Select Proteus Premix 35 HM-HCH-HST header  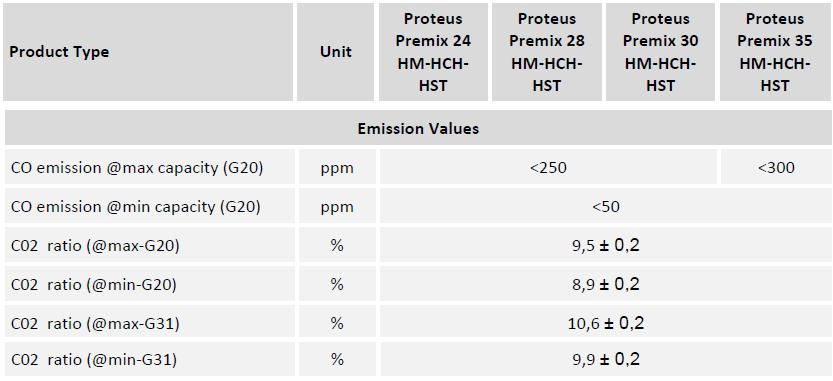coord(775,52)
